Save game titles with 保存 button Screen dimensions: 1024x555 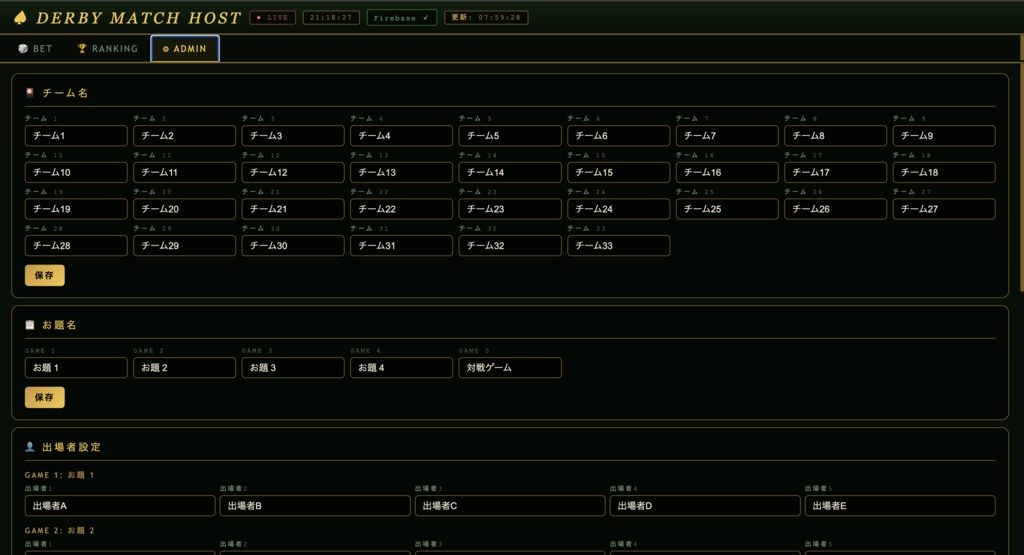coord(44,397)
